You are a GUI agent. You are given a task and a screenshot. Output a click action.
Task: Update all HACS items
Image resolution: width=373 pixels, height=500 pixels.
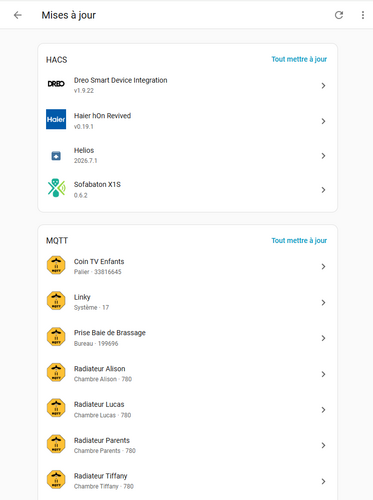pos(299,59)
